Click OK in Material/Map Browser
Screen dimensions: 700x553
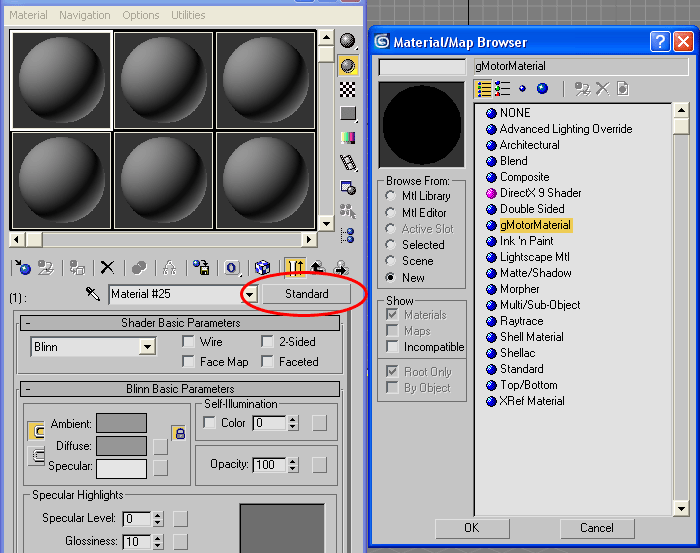tap(471, 527)
